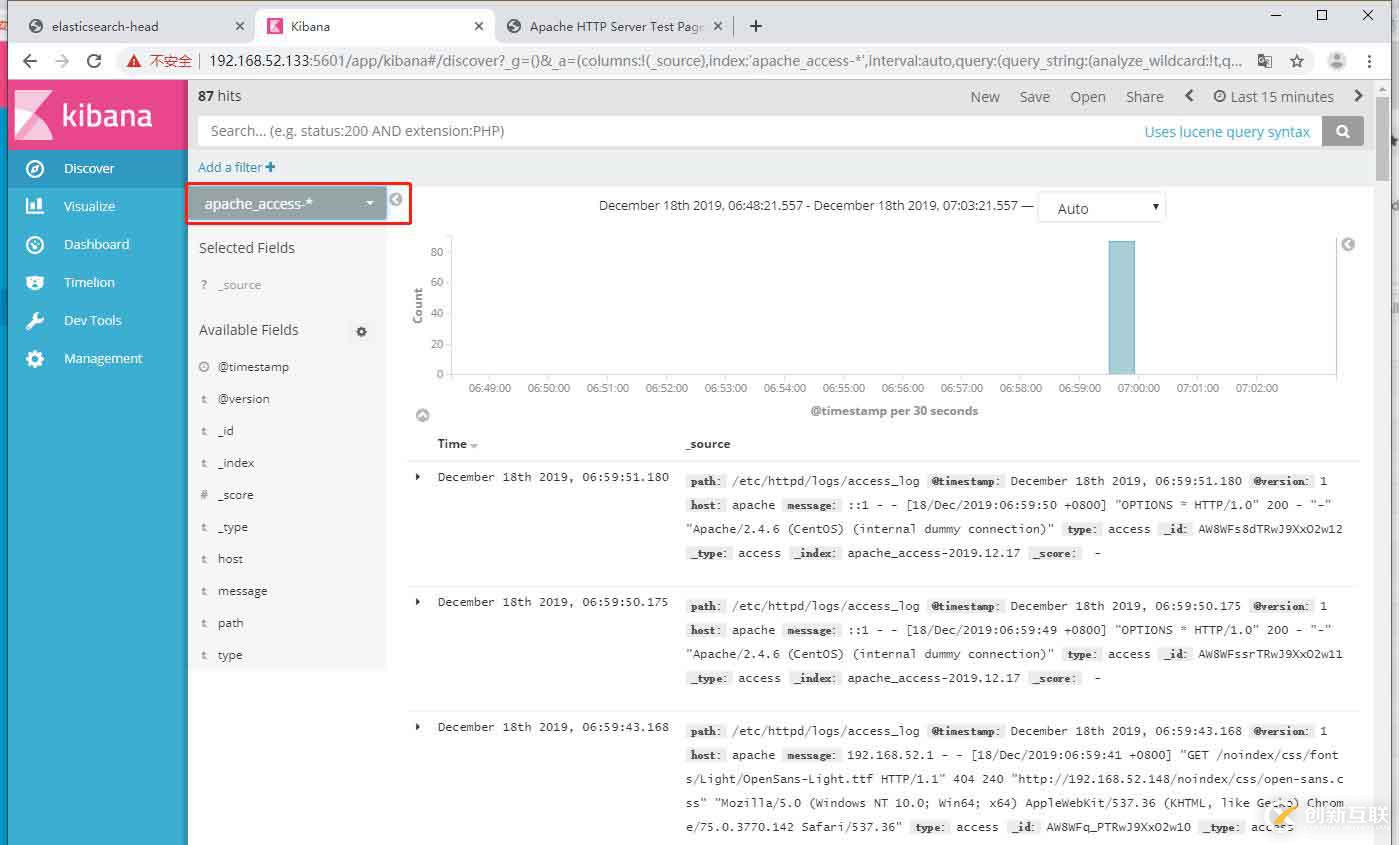Select the _id field
1399x845 pixels.
[x=225, y=431]
